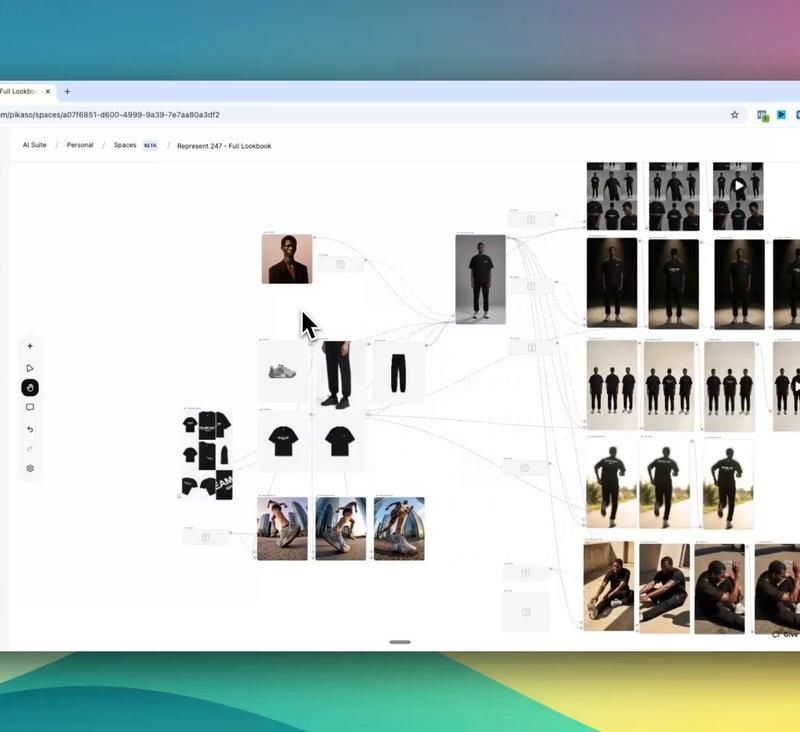Go to the AI Suite breadcrumb
Image resolution: width=800 pixels, height=732 pixels.
[x=35, y=145]
